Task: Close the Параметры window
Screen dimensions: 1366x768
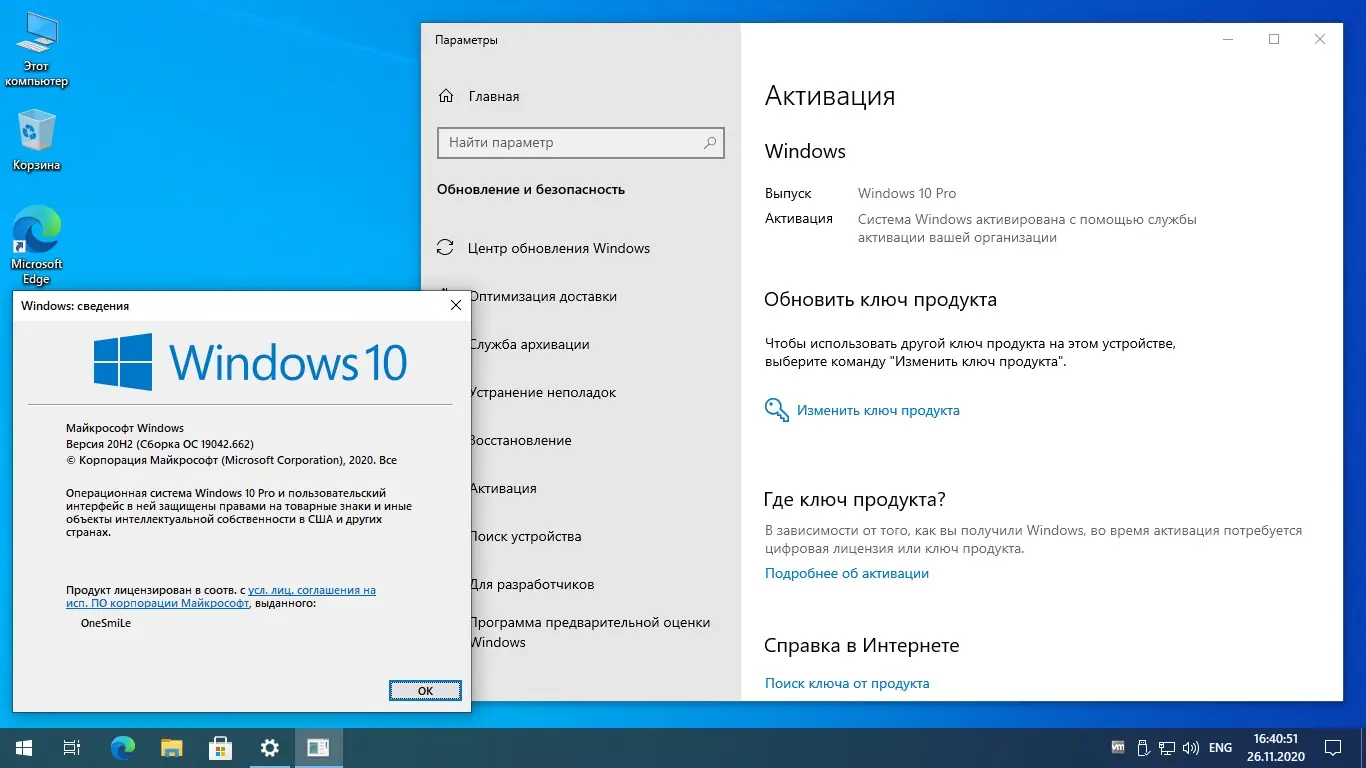Action: (1320, 39)
